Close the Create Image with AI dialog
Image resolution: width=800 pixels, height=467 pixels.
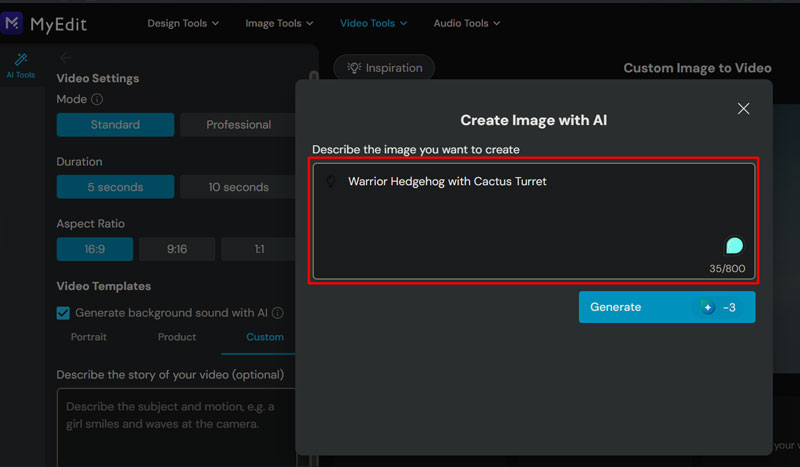[743, 109]
